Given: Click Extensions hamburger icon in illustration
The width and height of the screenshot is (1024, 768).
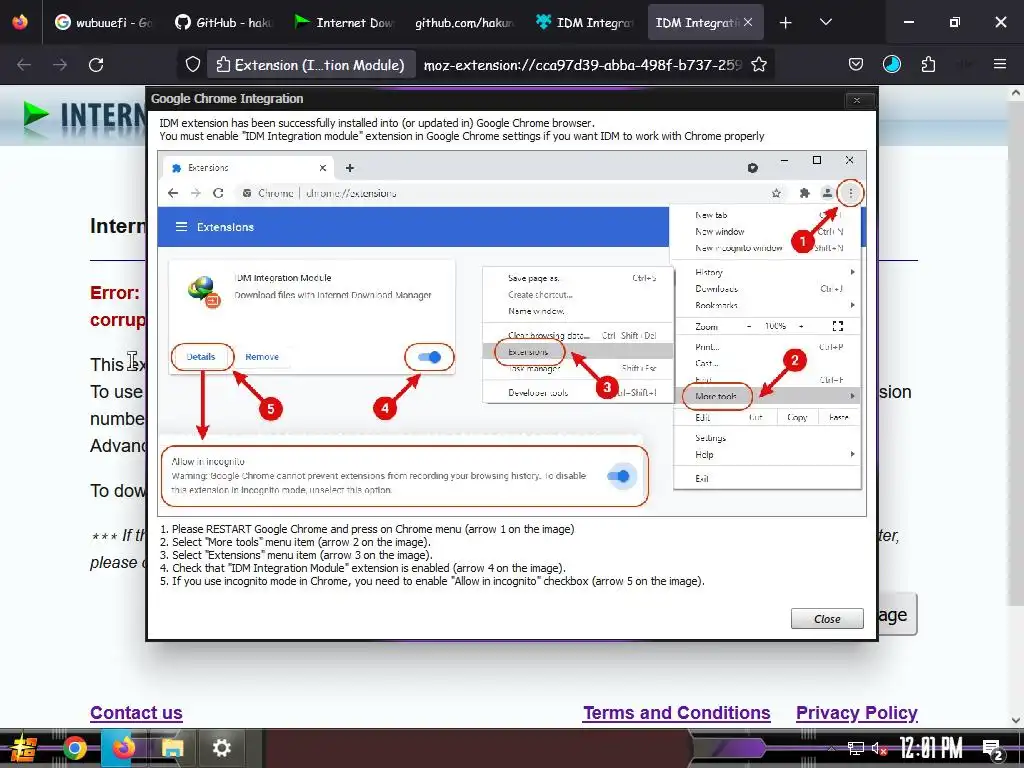Looking at the screenshot, I should (182, 227).
